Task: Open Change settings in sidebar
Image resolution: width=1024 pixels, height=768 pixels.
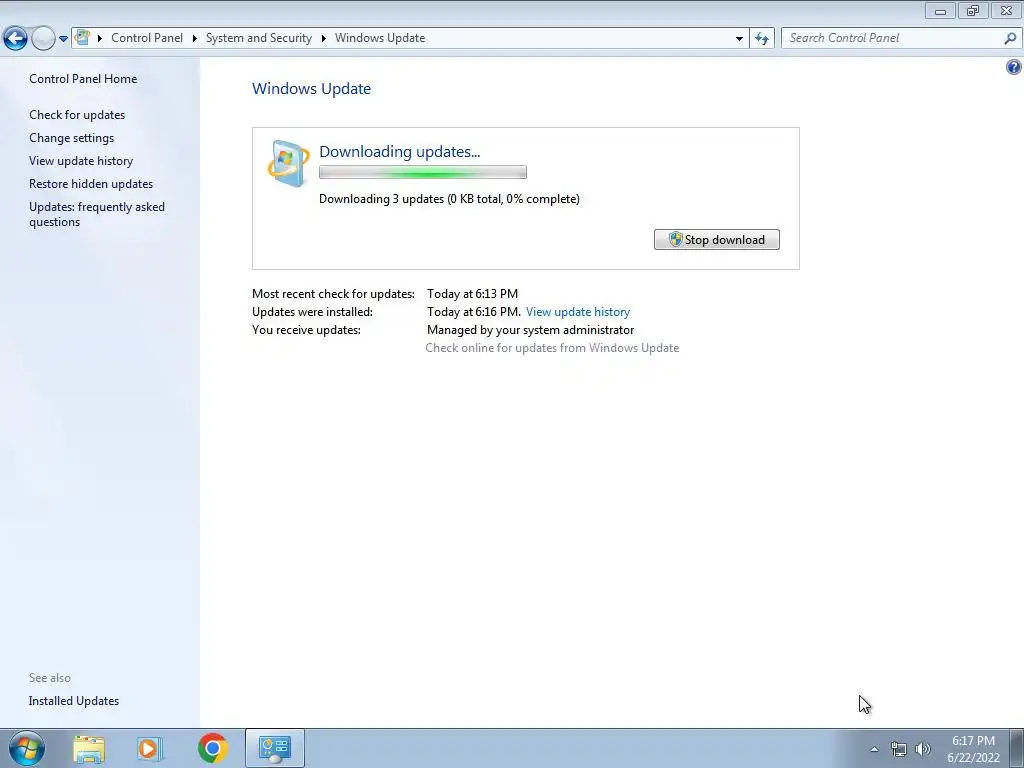Action: [x=71, y=138]
